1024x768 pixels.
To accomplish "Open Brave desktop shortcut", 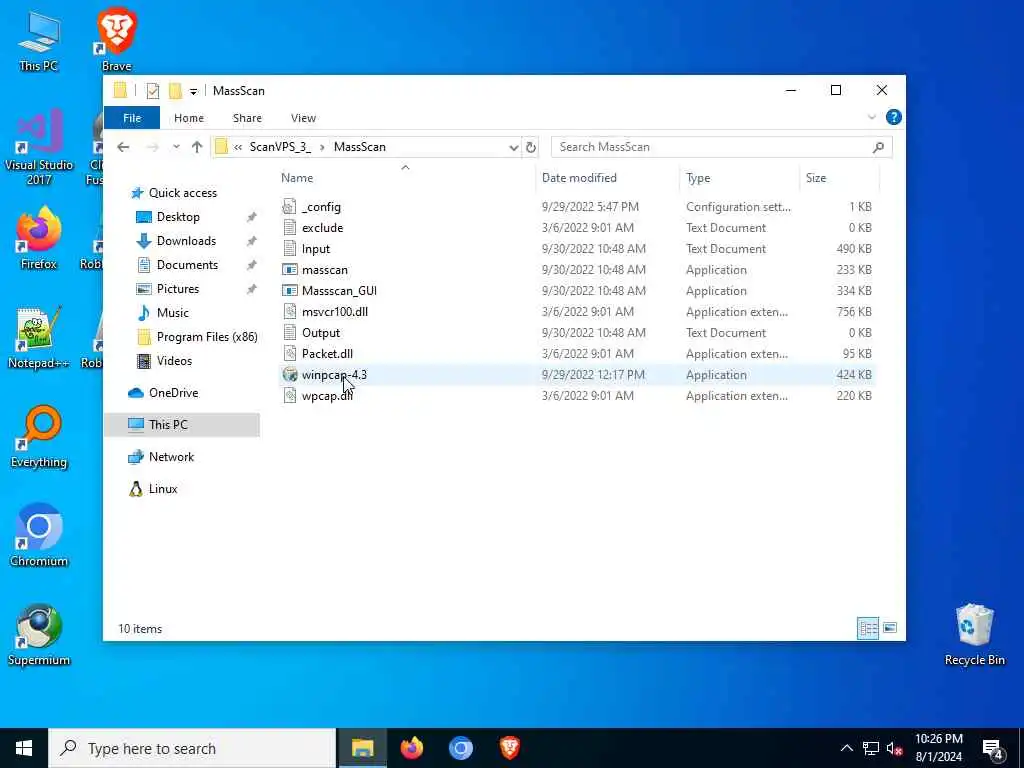I will (x=116, y=39).
